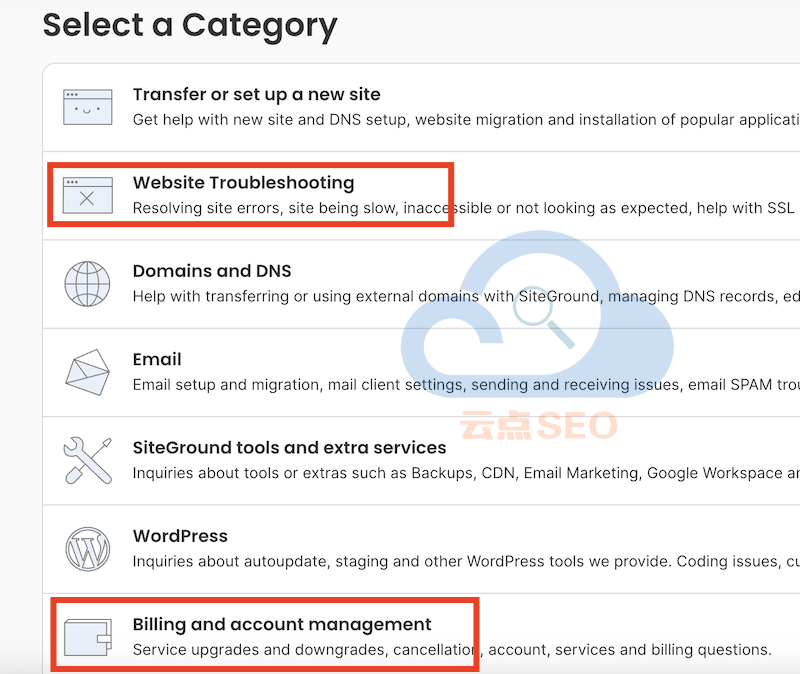Select Transfer or set up a new site
Image resolution: width=800 pixels, height=674 pixels.
[x=257, y=94]
